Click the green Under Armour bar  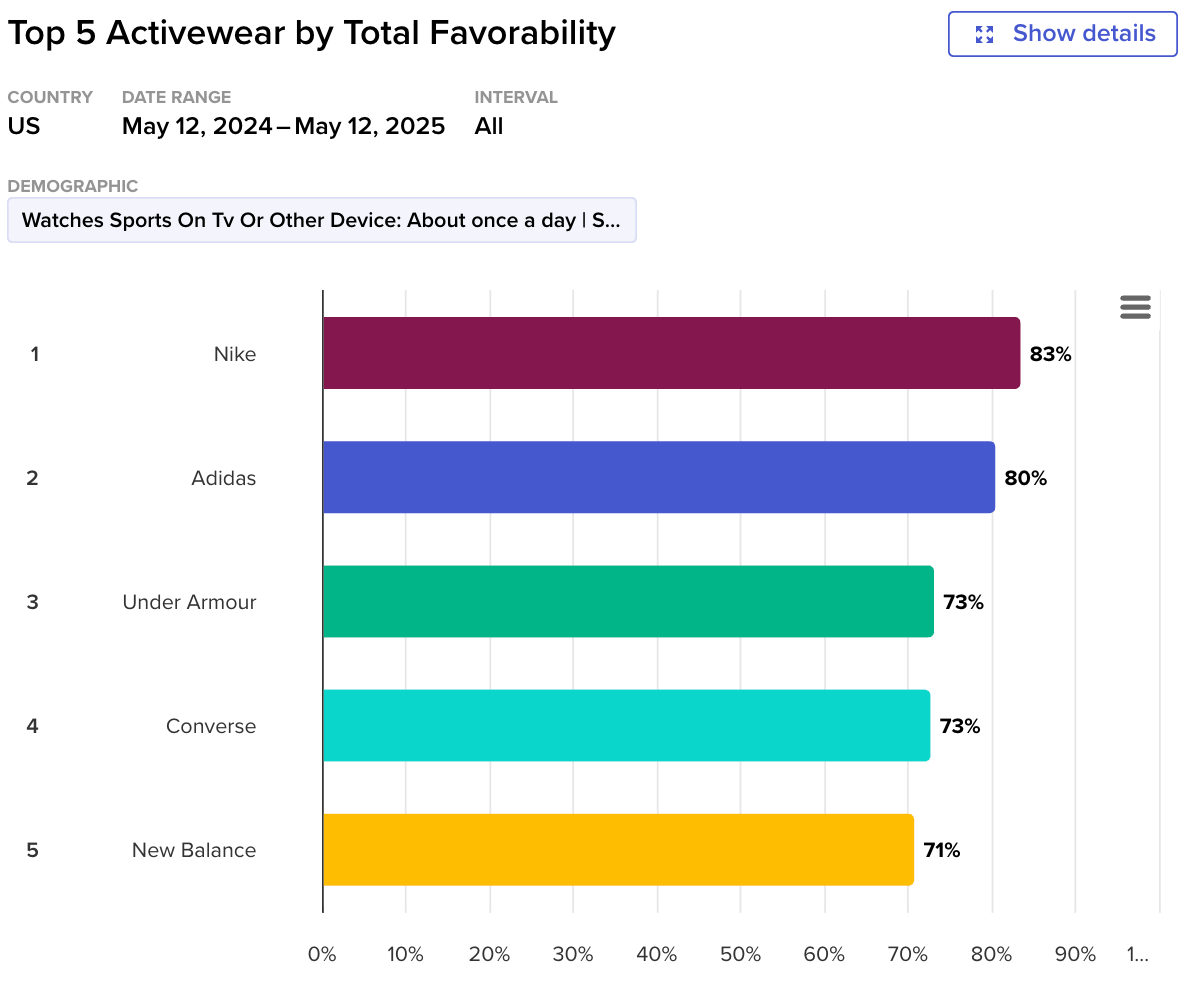[x=628, y=601]
